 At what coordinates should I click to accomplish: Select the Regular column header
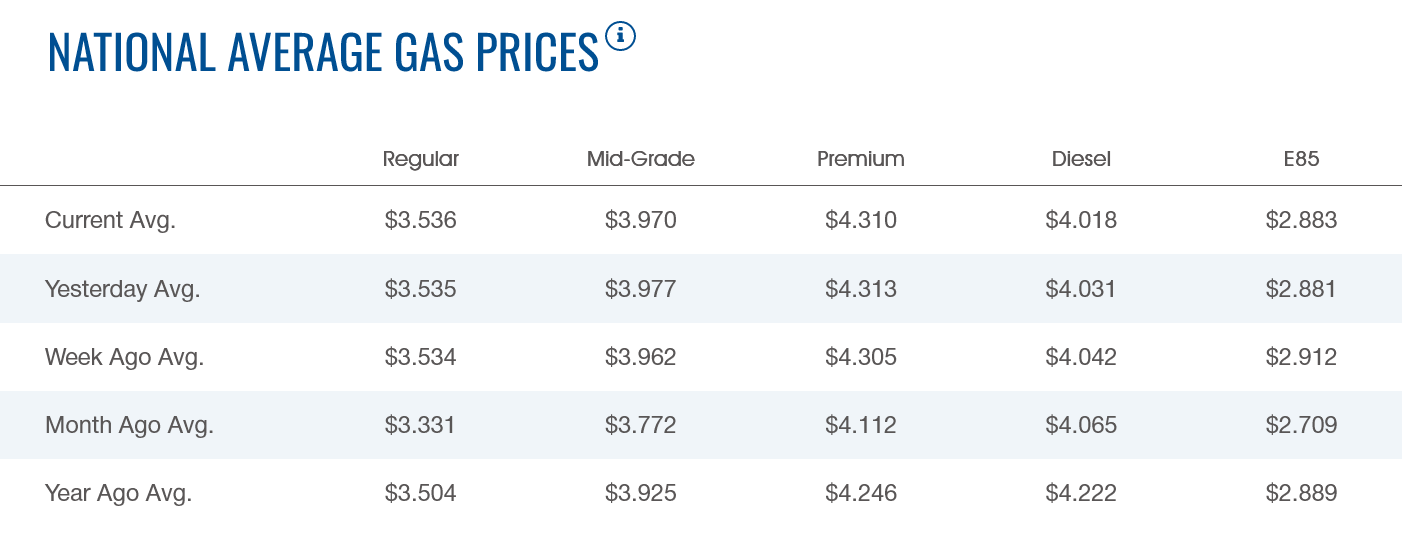tap(421, 159)
